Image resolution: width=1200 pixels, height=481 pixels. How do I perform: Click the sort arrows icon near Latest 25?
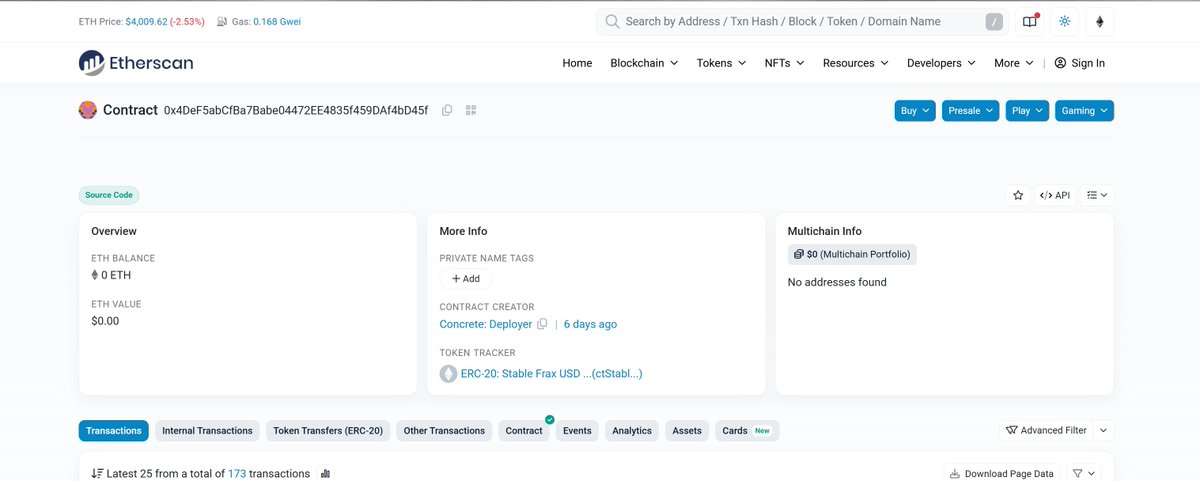click(x=97, y=474)
